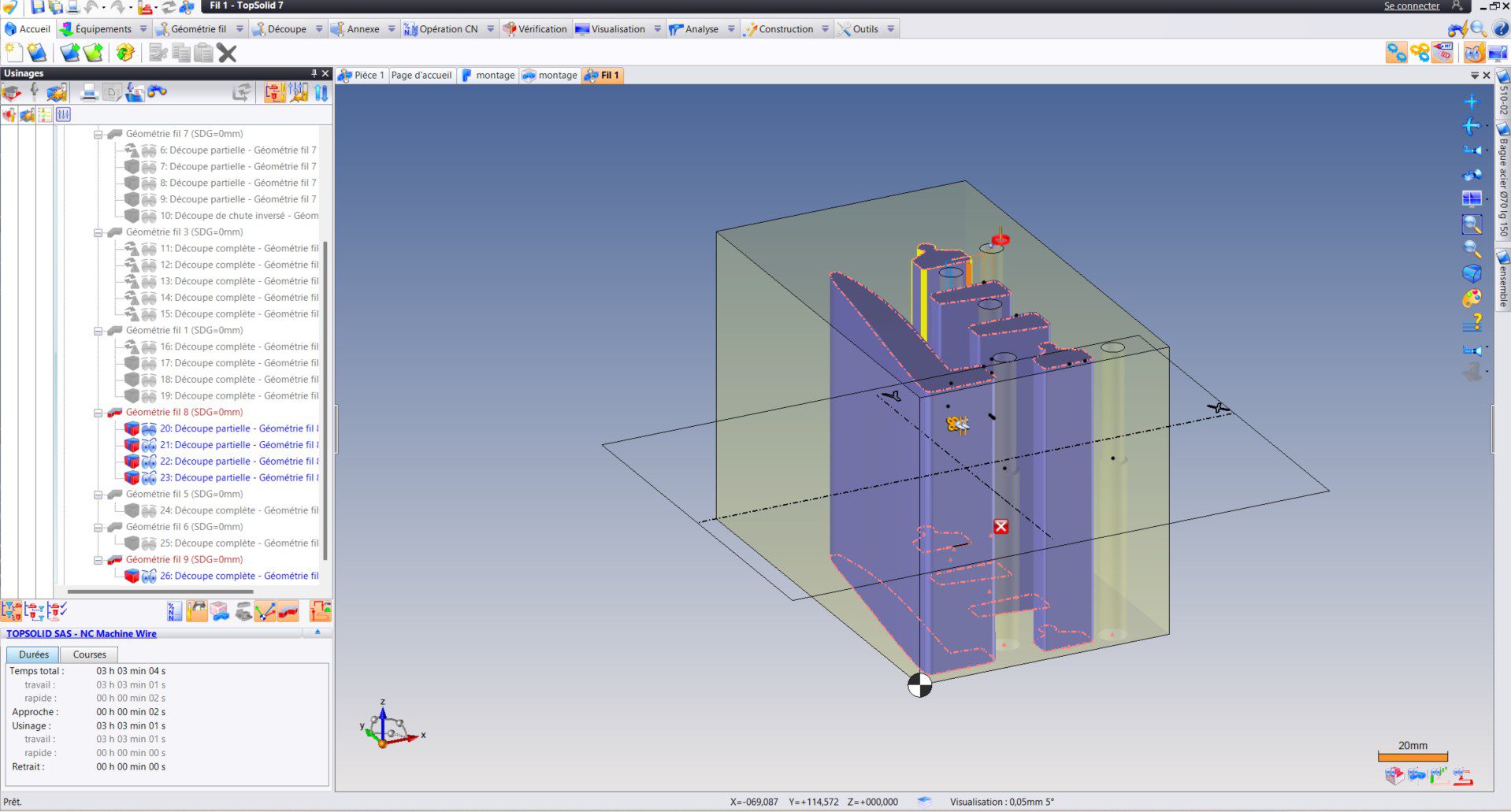
Task: Open the Découpe menu dropdown arrow
Action: [319, 29]
